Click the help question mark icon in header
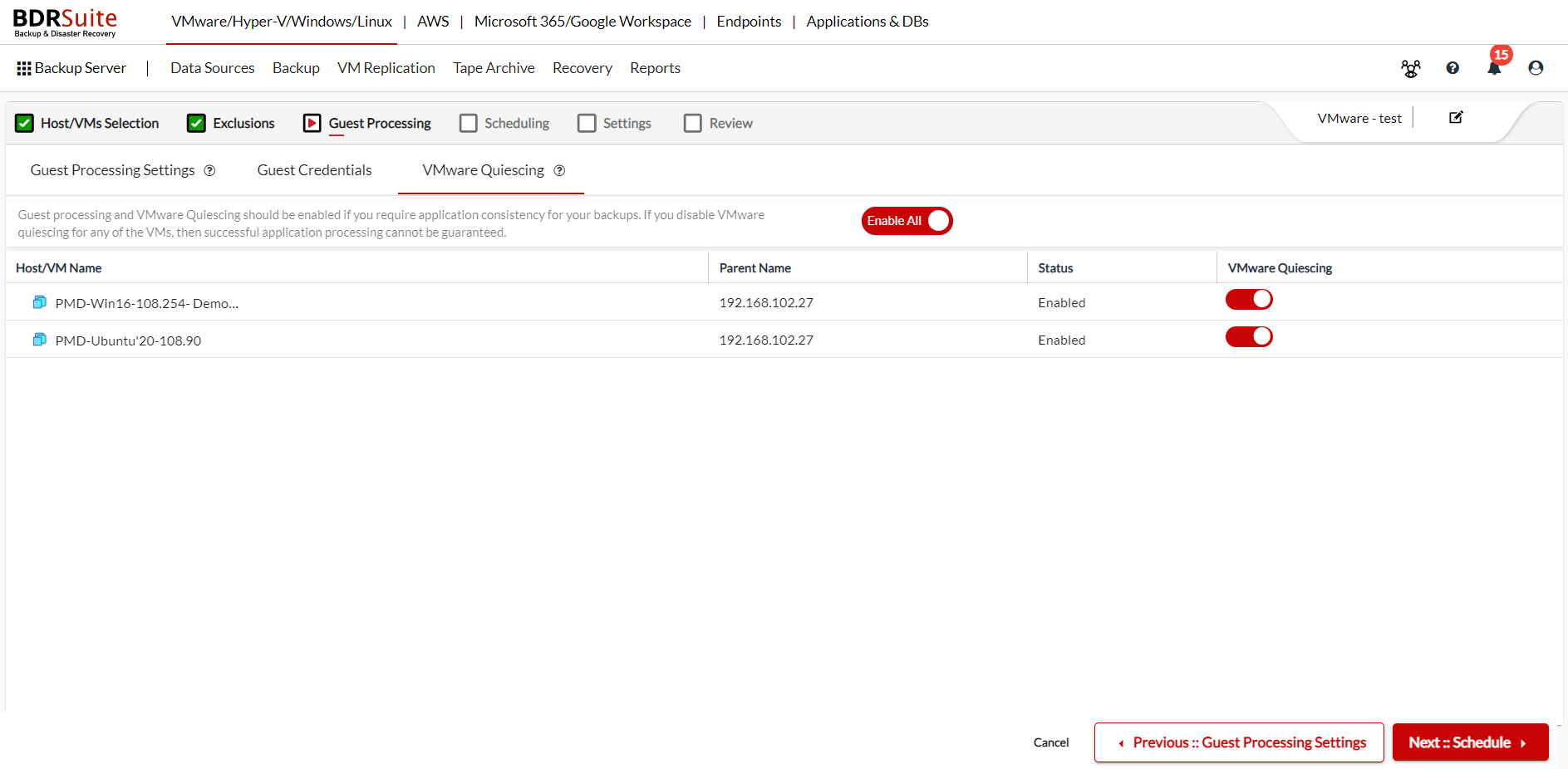The width and height of the screenshot is (1568, 769). (1452, 68)
